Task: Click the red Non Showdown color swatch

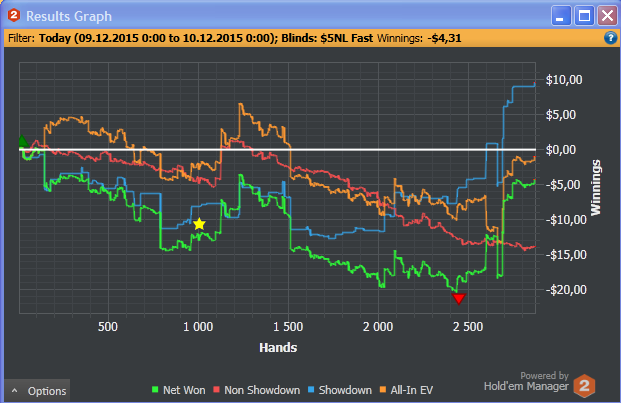Action: [x=216, y=390]
